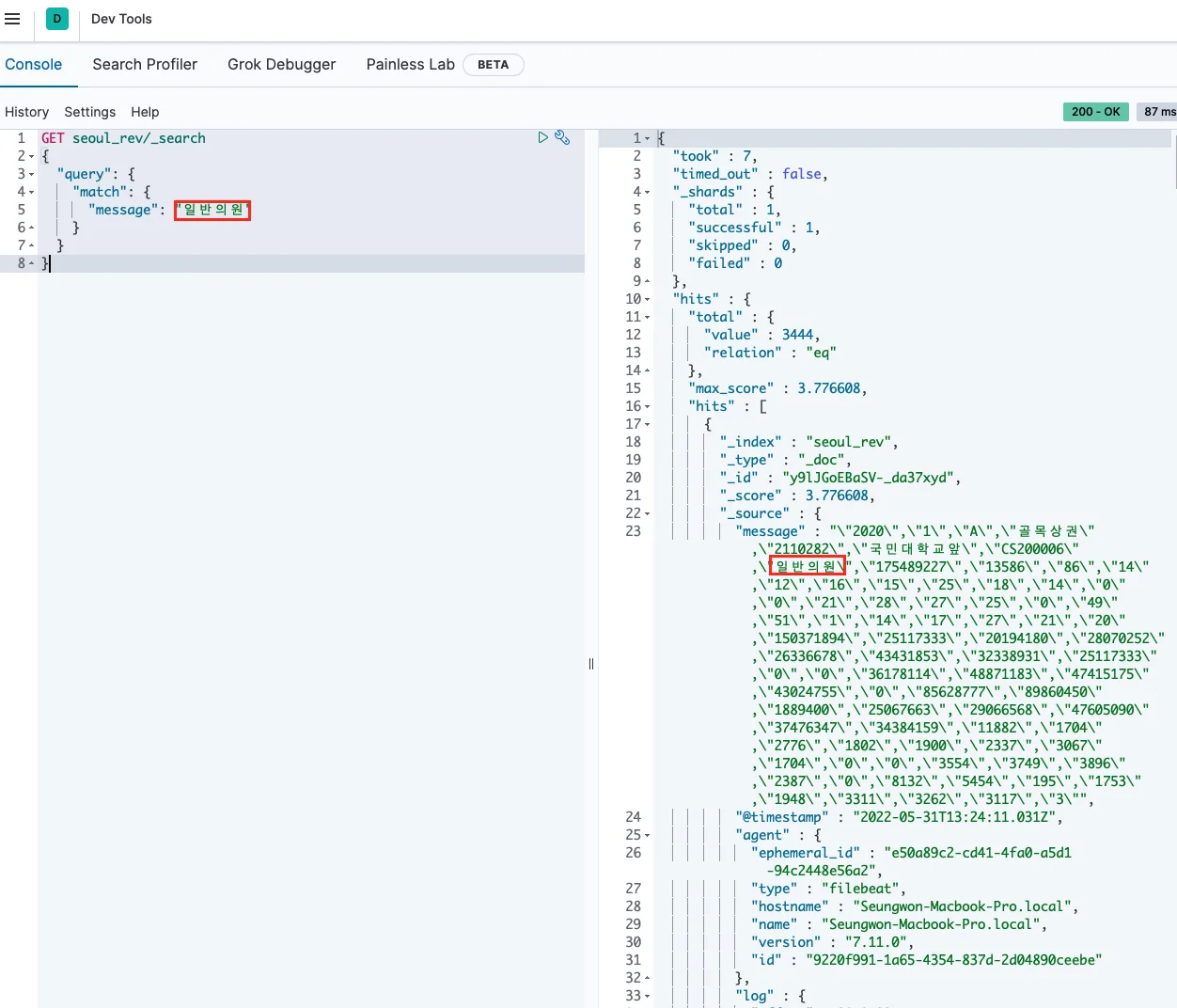Collapse the _shards block on response line 4

click(647, 192)
